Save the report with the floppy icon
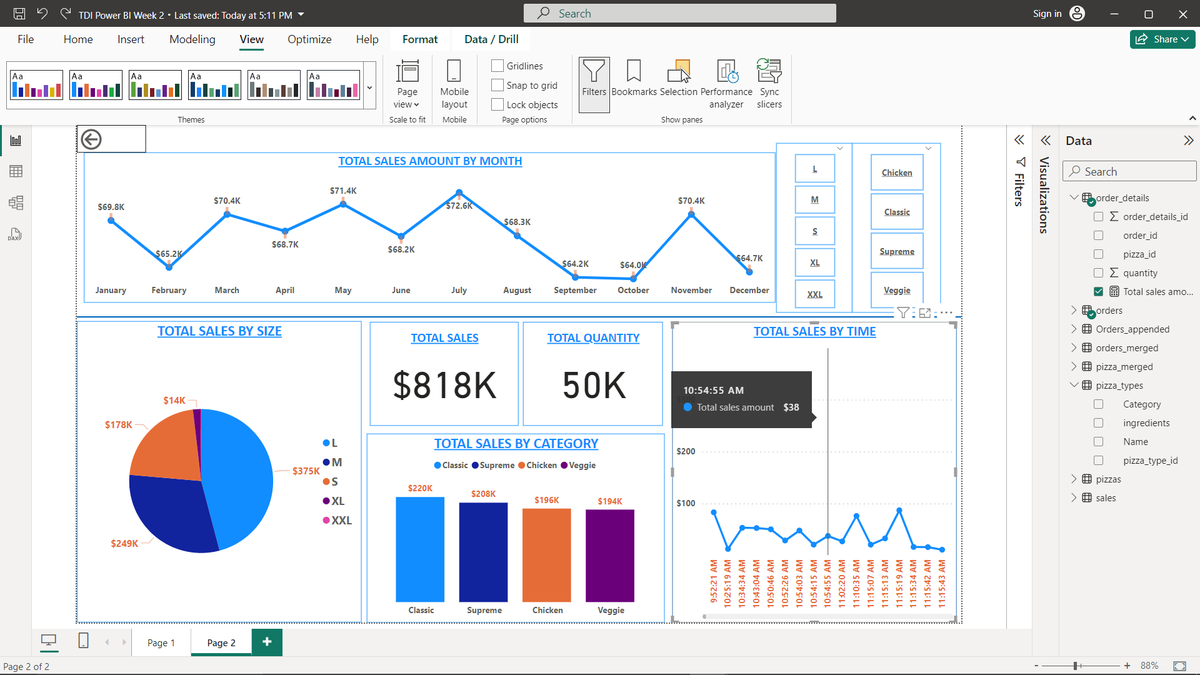 (x=18, y=14)
